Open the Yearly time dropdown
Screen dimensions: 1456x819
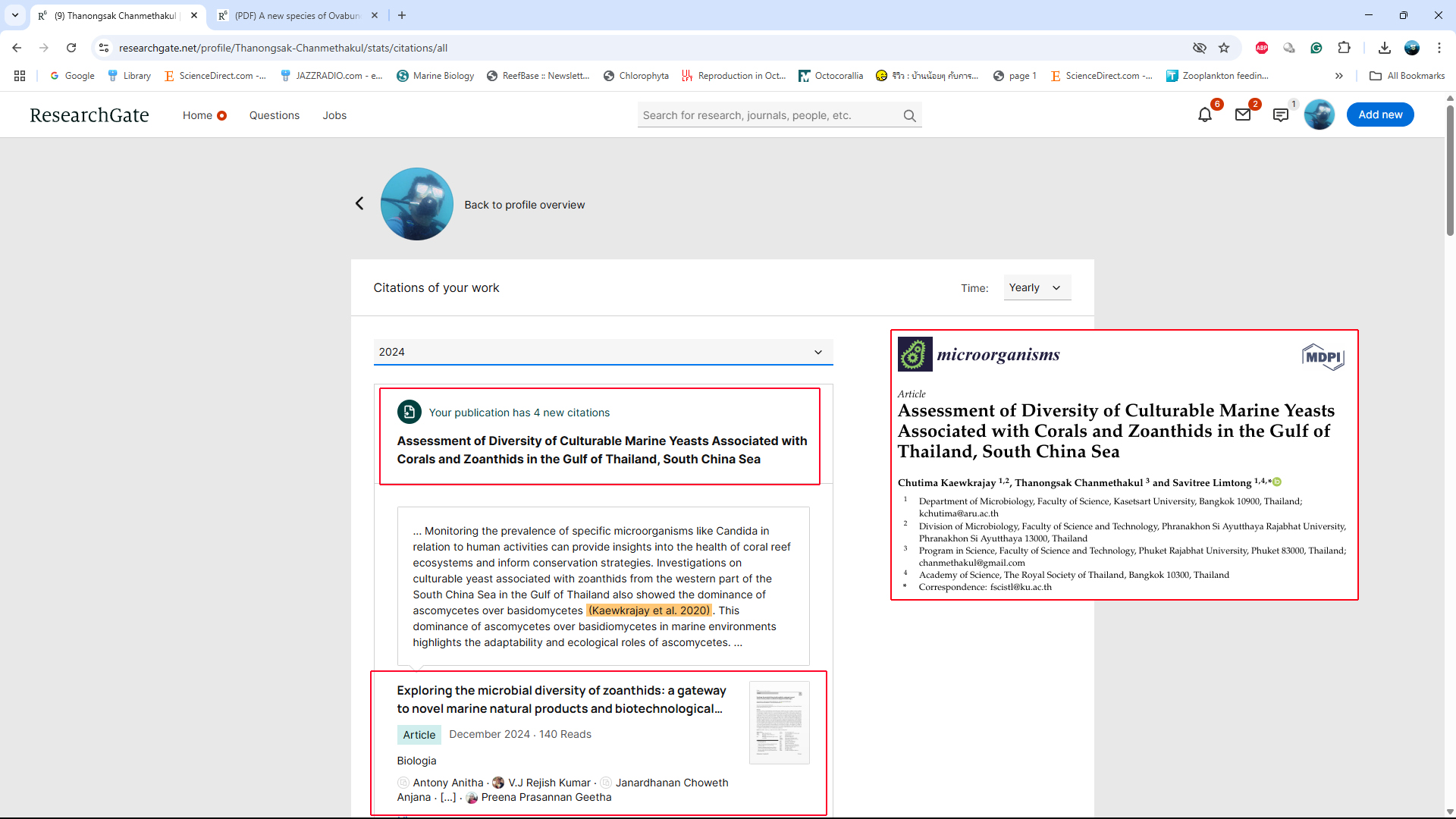[1037, 288]
